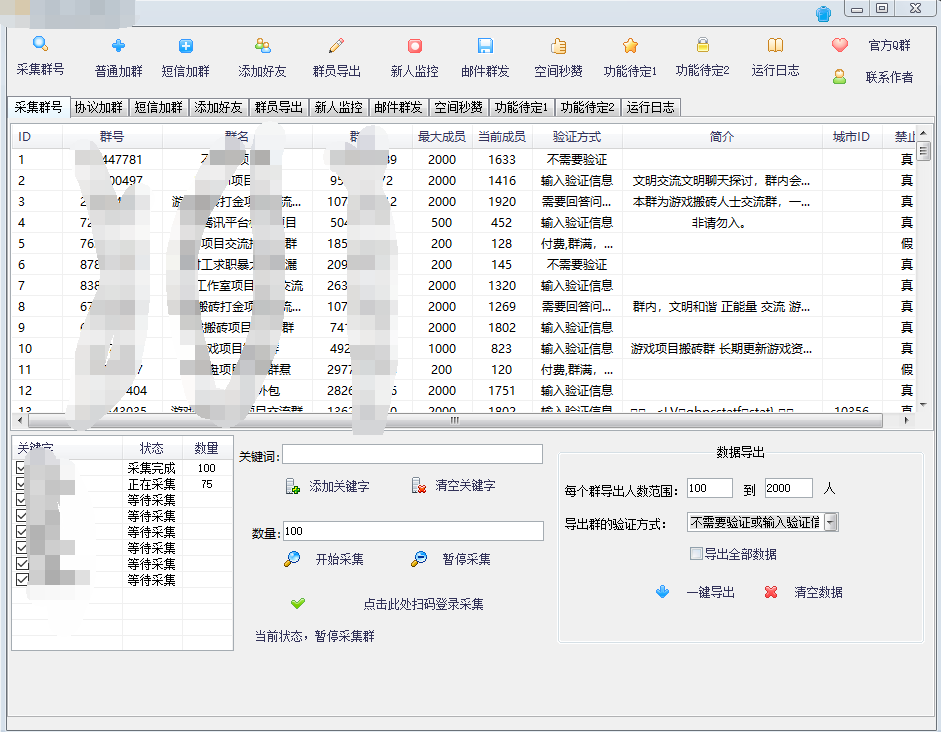The image size is (941, 732).
Task: Open the 邮件群发 tab
Action: (398, 107)
